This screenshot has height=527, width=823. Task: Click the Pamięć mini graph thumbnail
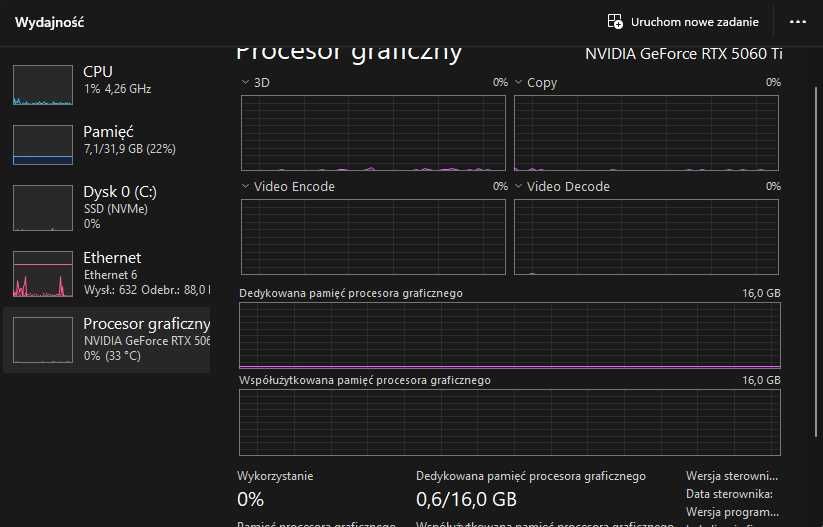point(43,145)
